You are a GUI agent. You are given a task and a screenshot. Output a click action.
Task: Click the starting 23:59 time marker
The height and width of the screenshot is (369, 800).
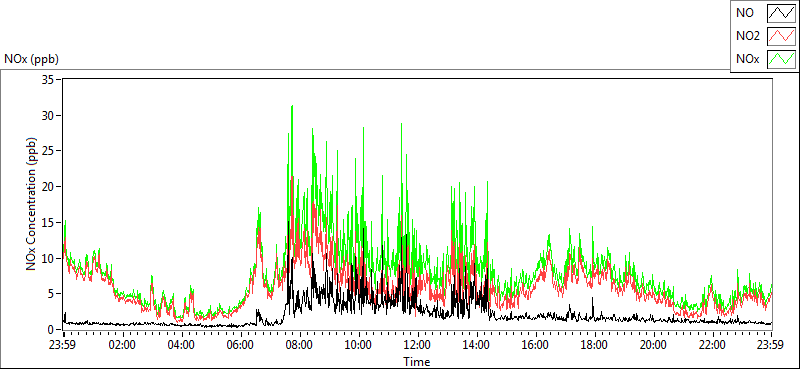click(x=63, y=344)
